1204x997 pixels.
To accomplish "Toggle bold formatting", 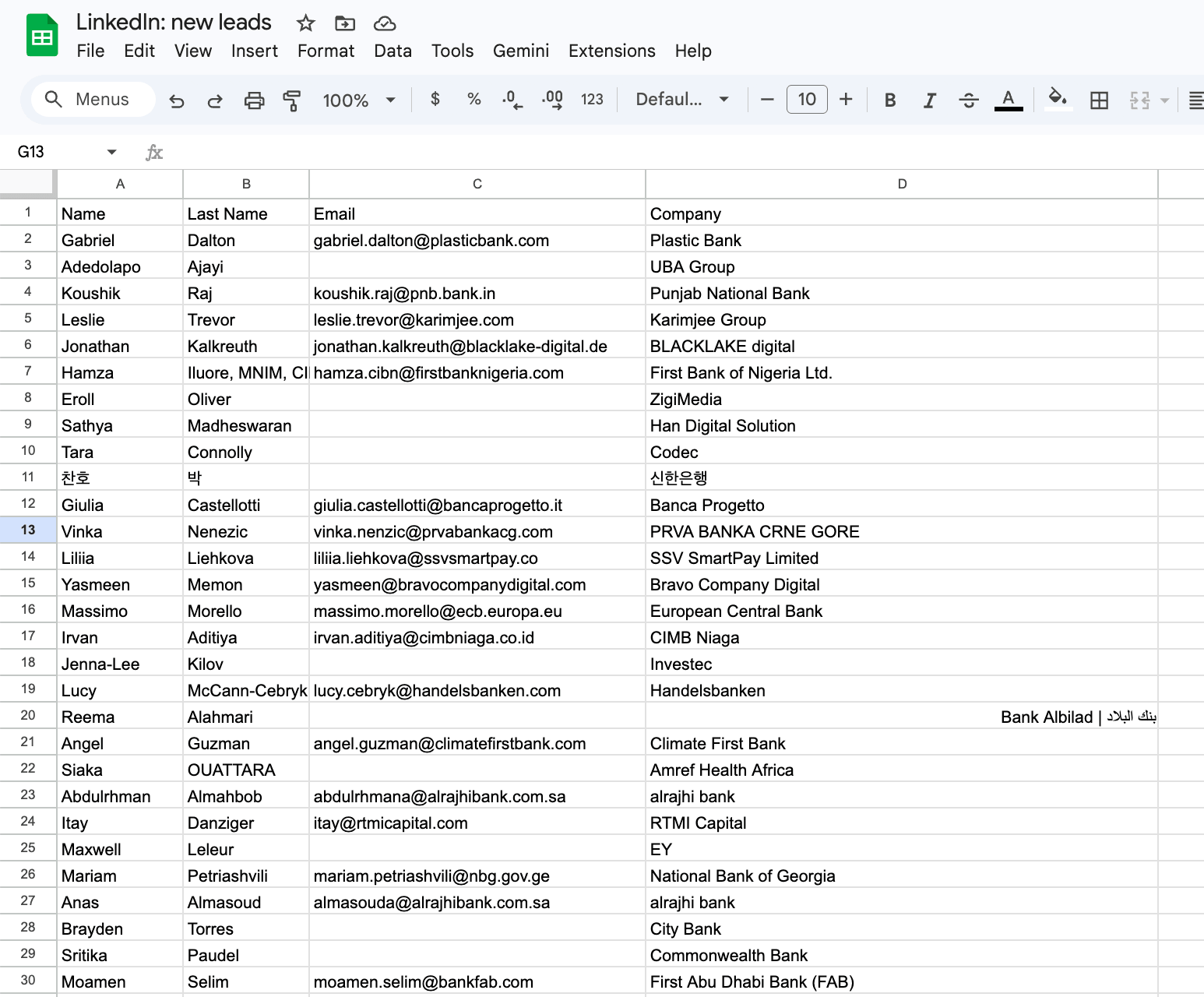I will [890, 100].
